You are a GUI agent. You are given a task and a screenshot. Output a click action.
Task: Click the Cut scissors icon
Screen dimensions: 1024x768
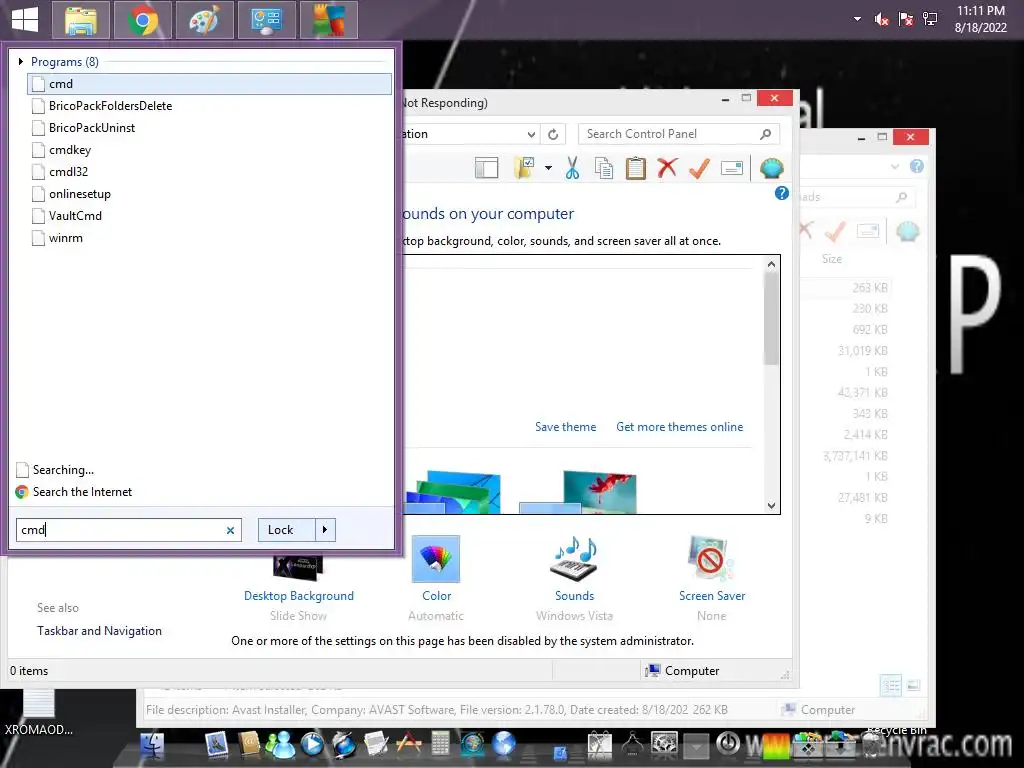(x=573, y=168)
